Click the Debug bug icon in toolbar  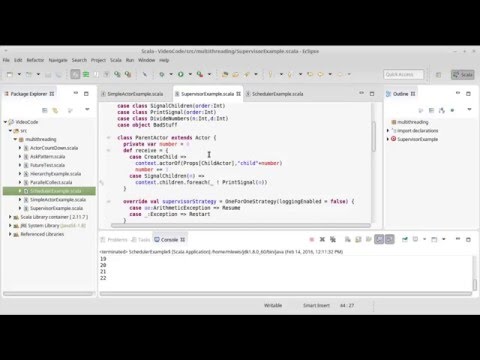click(162, 74)
